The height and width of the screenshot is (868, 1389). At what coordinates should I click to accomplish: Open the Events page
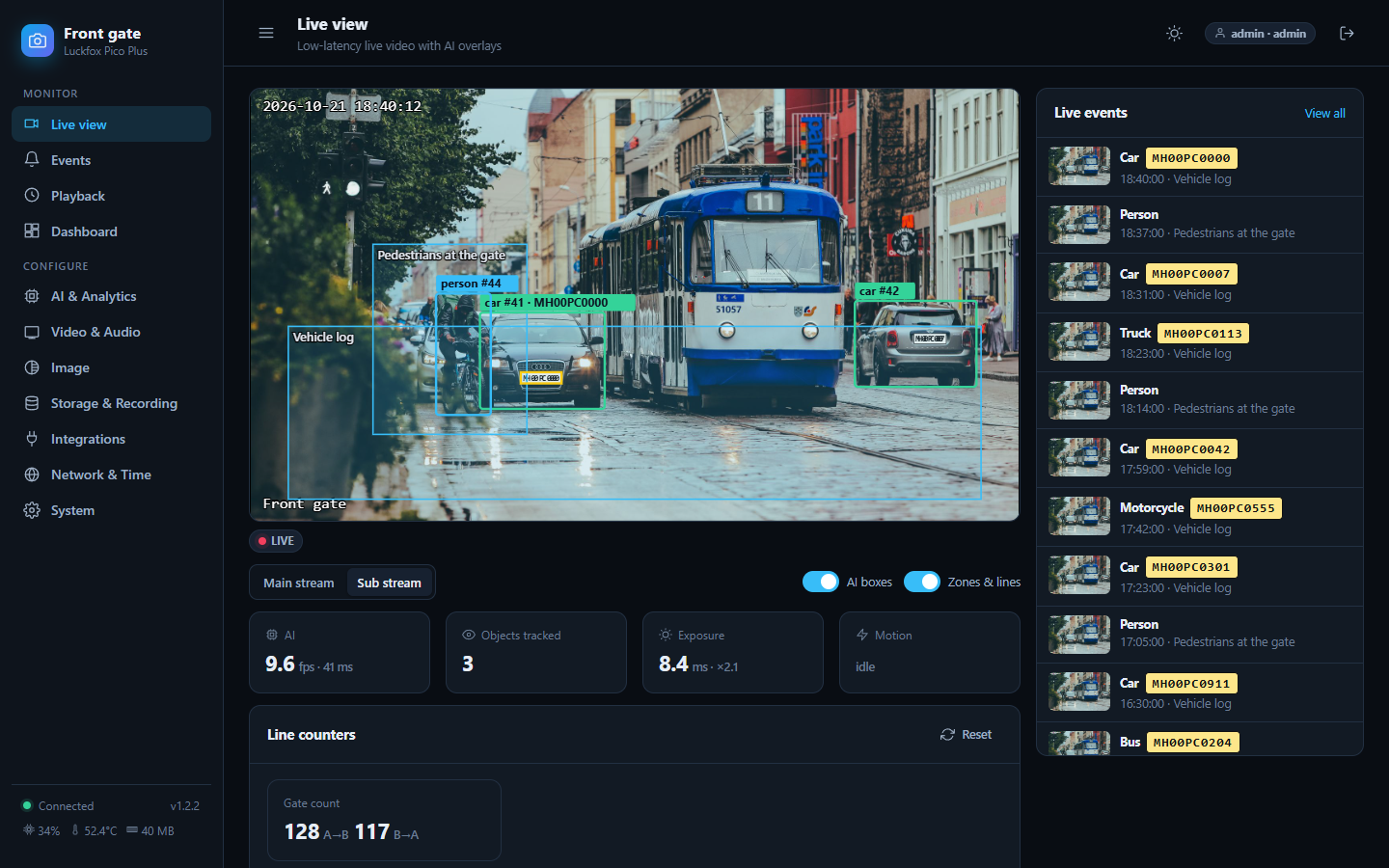click(111, 160)
